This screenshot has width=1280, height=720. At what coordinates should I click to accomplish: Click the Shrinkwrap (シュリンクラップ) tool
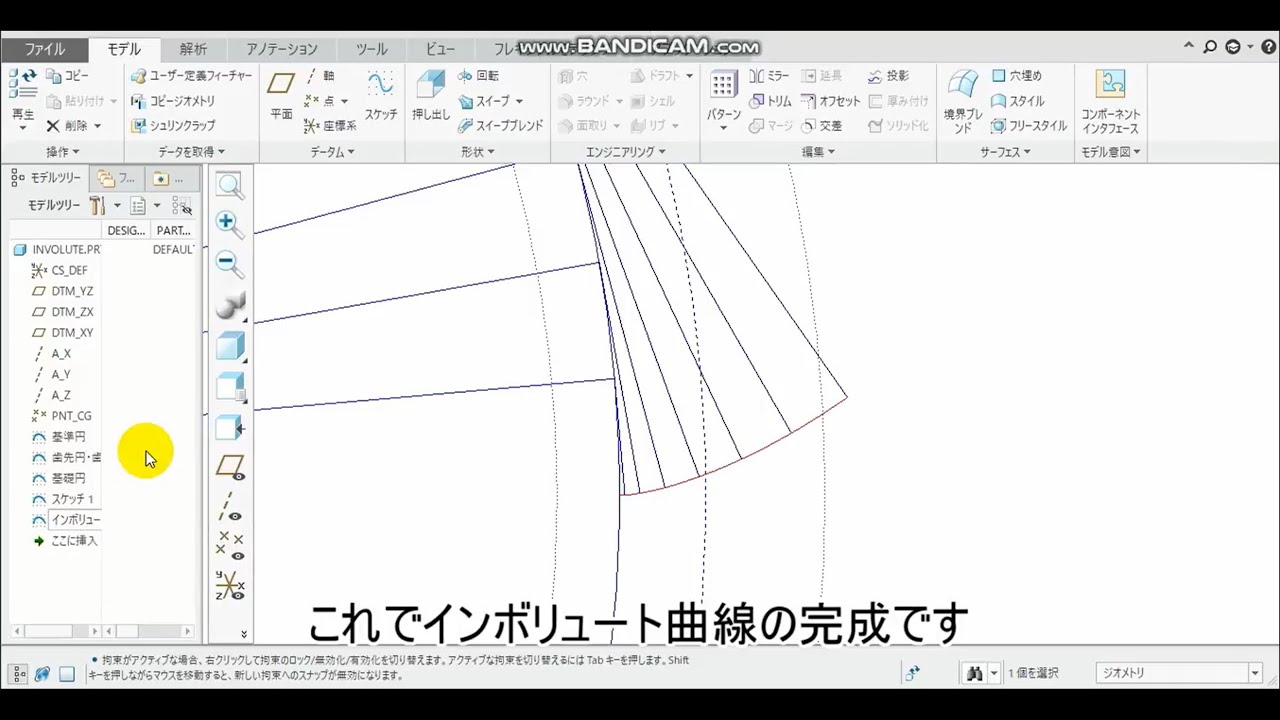[173, 126]
